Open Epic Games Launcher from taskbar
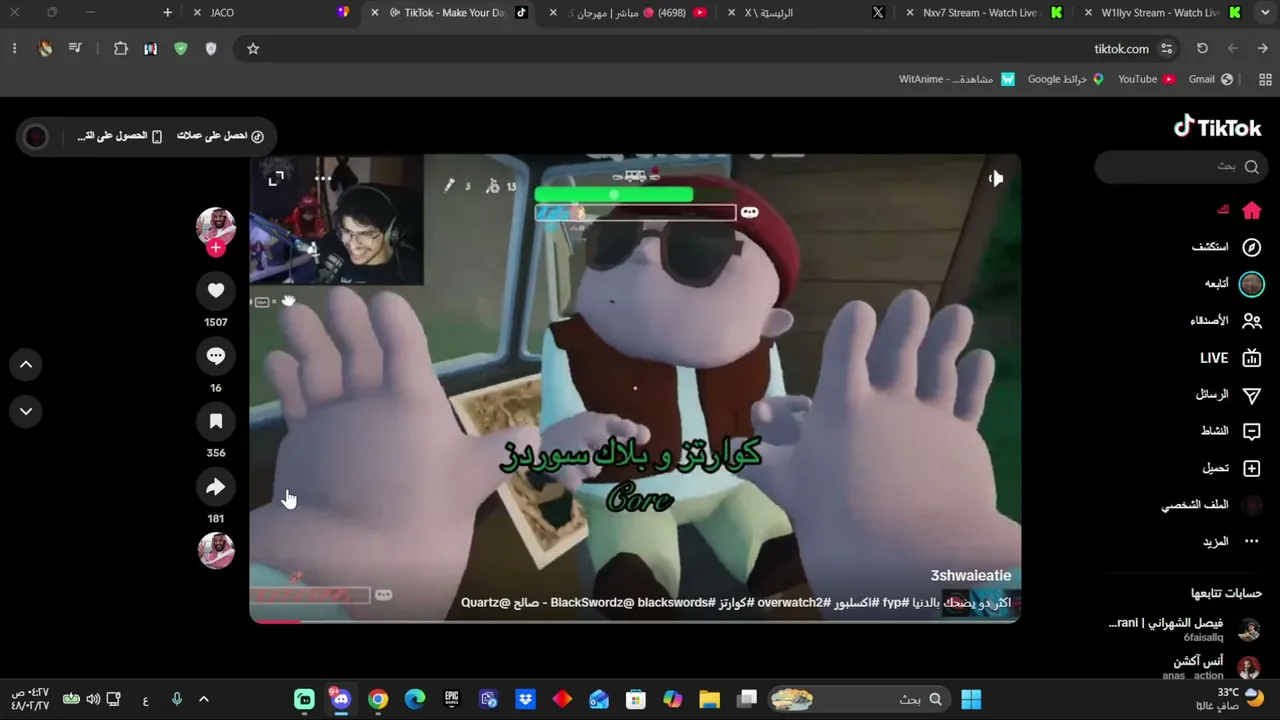 pos(452,699)
